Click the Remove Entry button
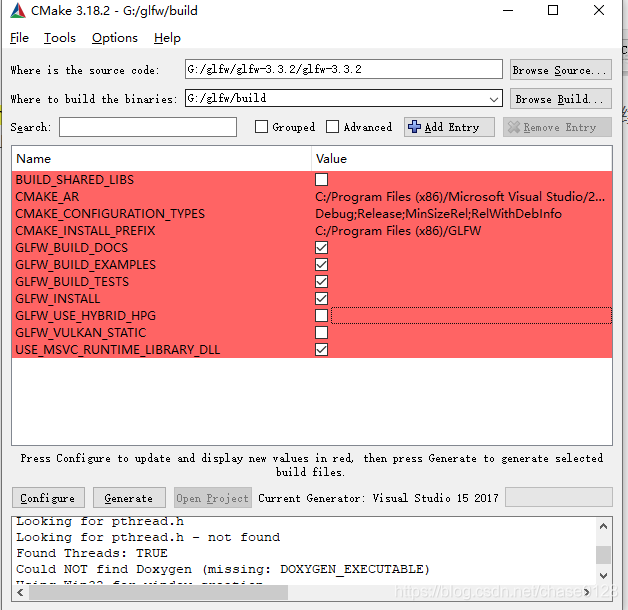This screenshot has width=628, height=610. (x=557, y=127)
